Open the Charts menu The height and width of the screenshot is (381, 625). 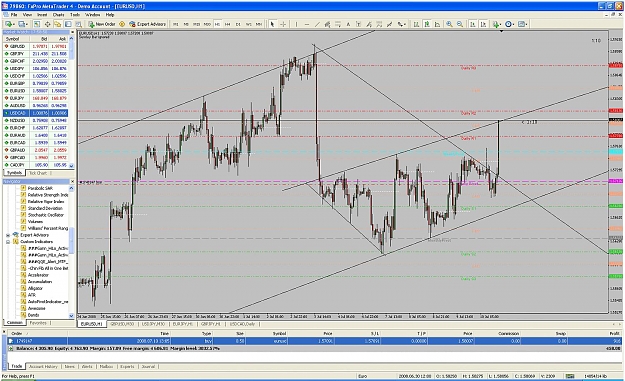[x=58, y=14]
